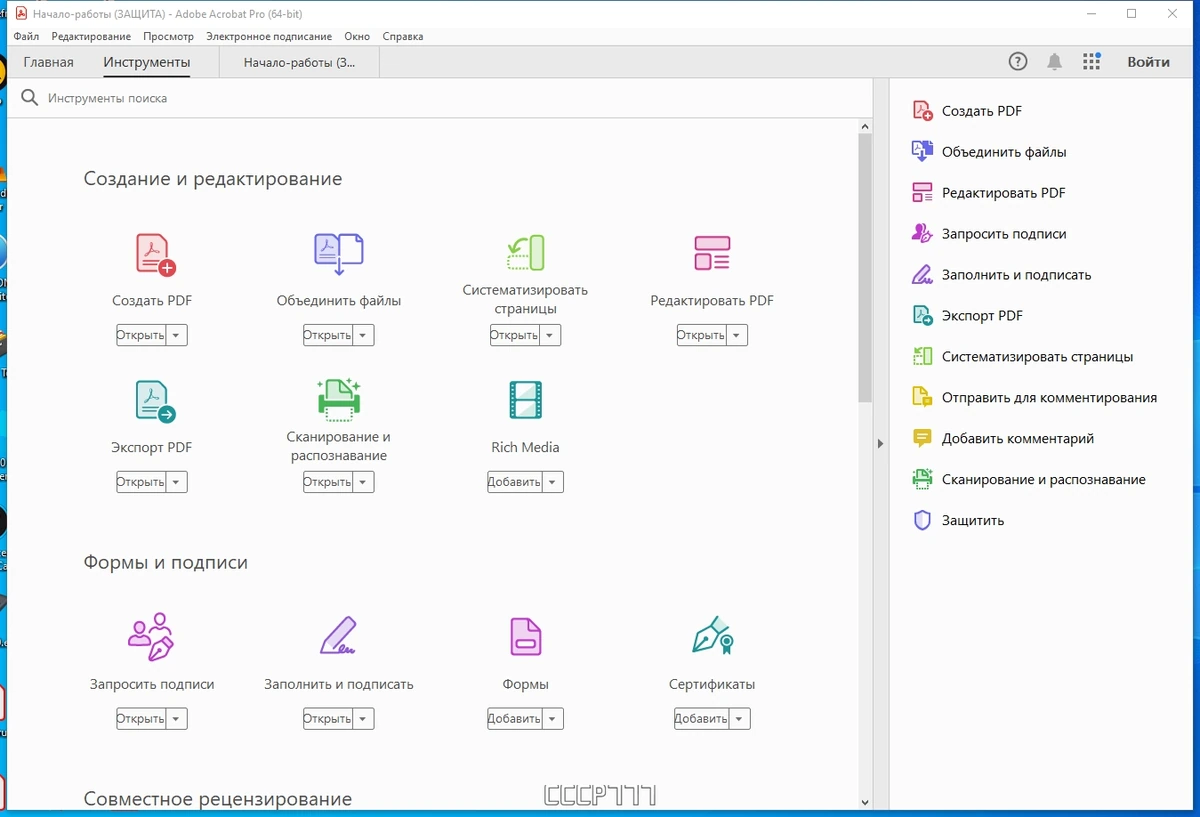Click the Войти sign-in button
Viewport: 1200px width, 817px height.
(1149, 62)
